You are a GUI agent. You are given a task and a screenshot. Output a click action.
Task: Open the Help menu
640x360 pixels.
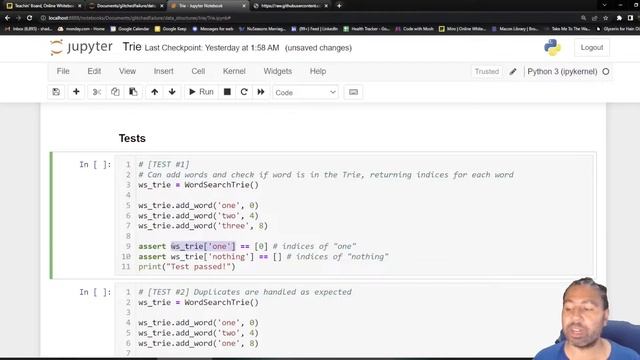pos(318,71)
